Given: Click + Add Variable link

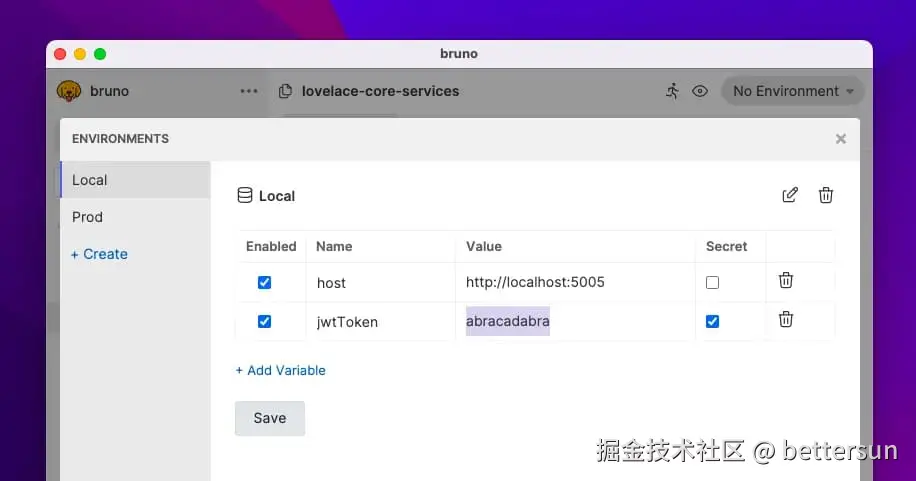Looking at the screenshot, I should coord(280,371).
